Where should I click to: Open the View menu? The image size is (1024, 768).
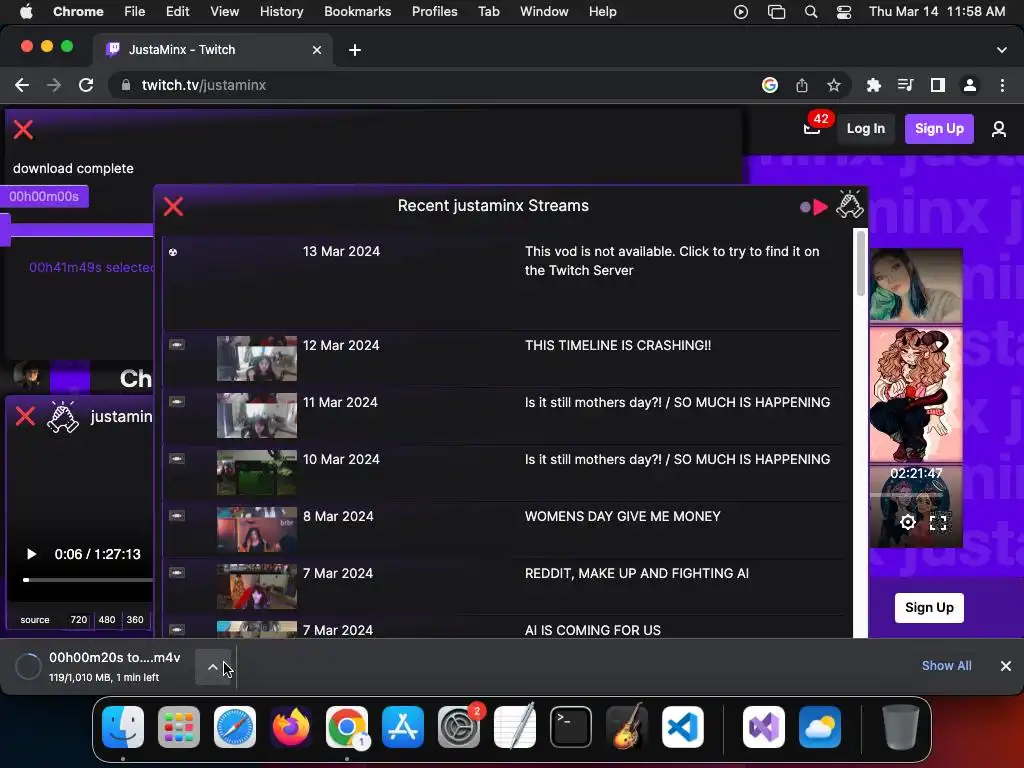(224, 12)
